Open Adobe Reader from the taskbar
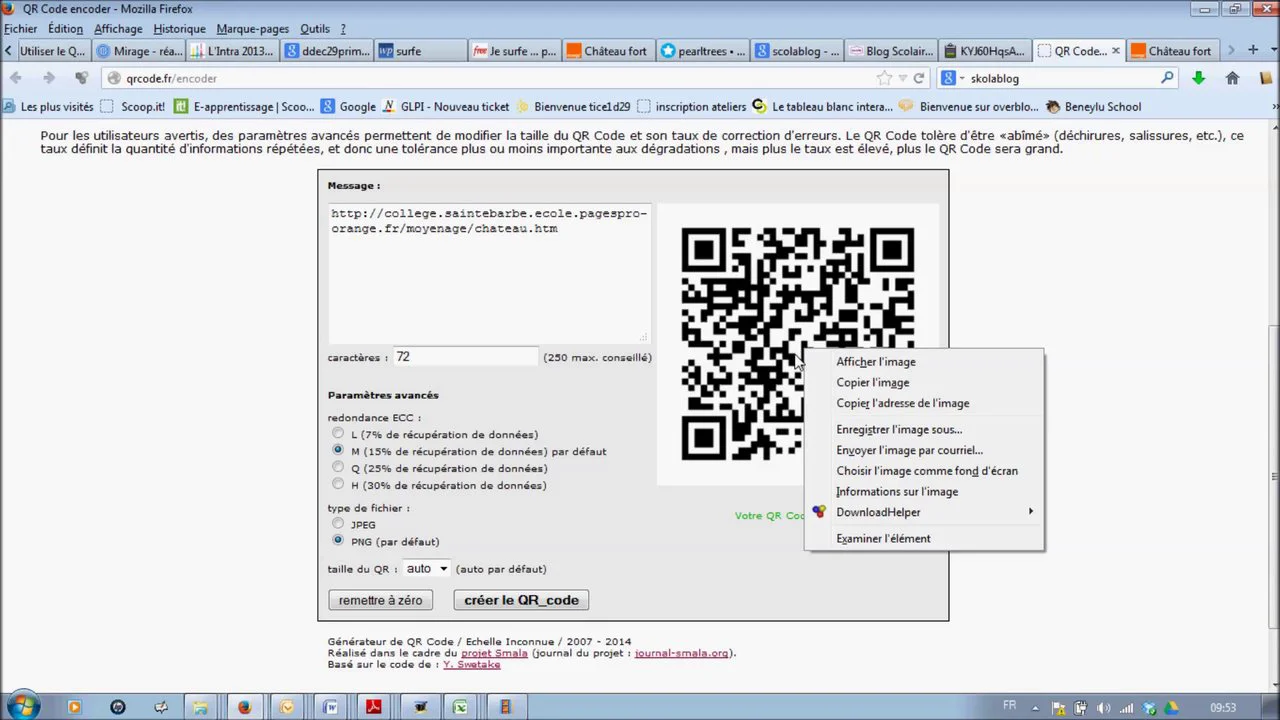Screen dimensions: 1280x720 [373, 707]
